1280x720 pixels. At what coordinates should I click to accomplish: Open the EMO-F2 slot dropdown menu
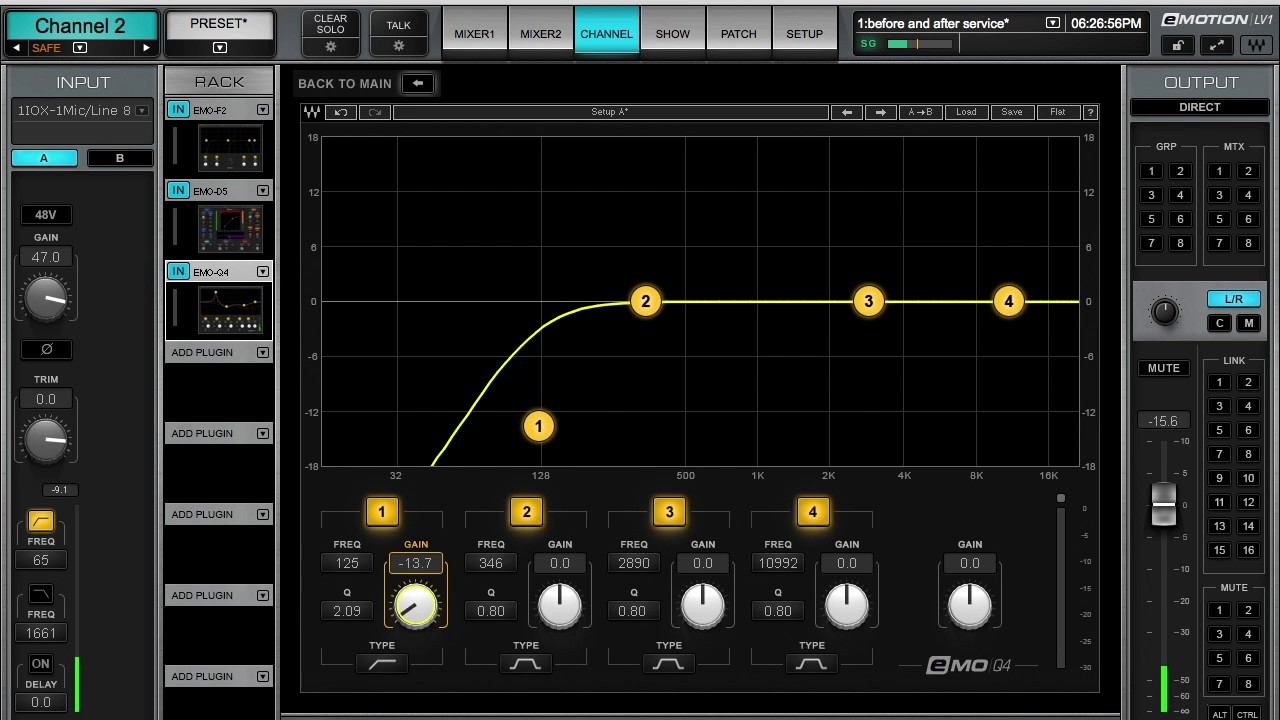[x=263, y=110]
